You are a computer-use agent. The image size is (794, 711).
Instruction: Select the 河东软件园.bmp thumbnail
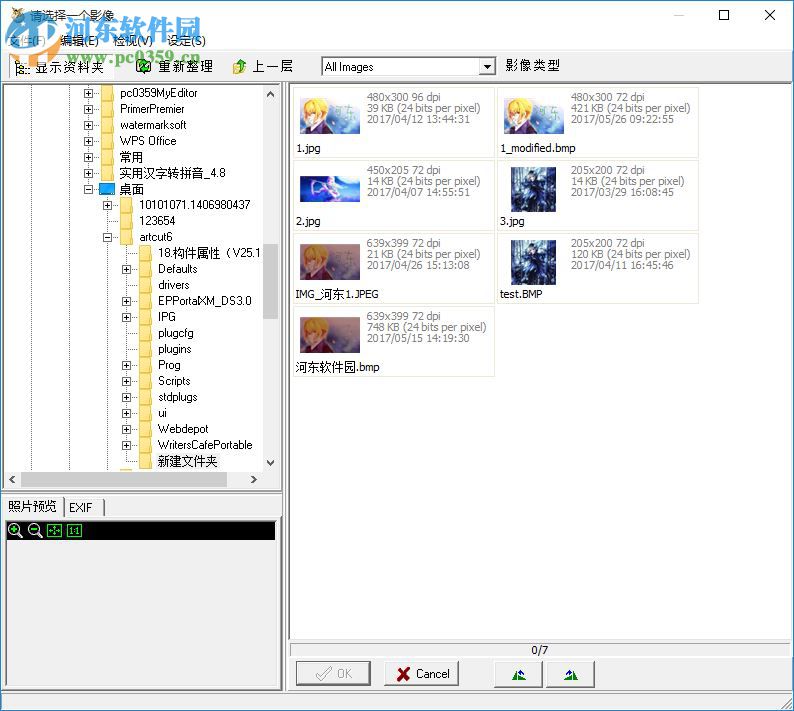pyautogui.click(x=393, y=341)
